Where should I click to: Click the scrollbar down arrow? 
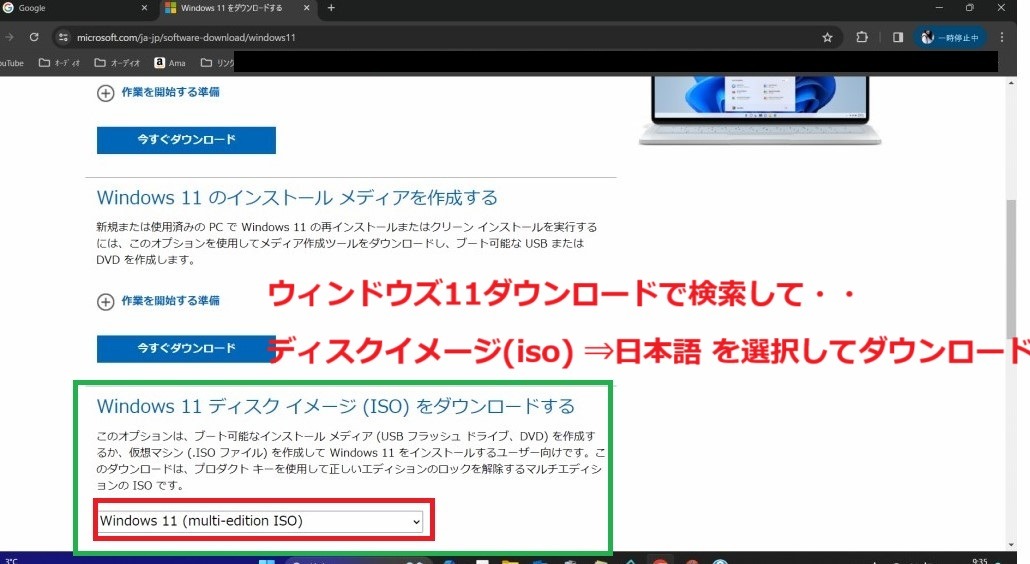[1011, 545]
